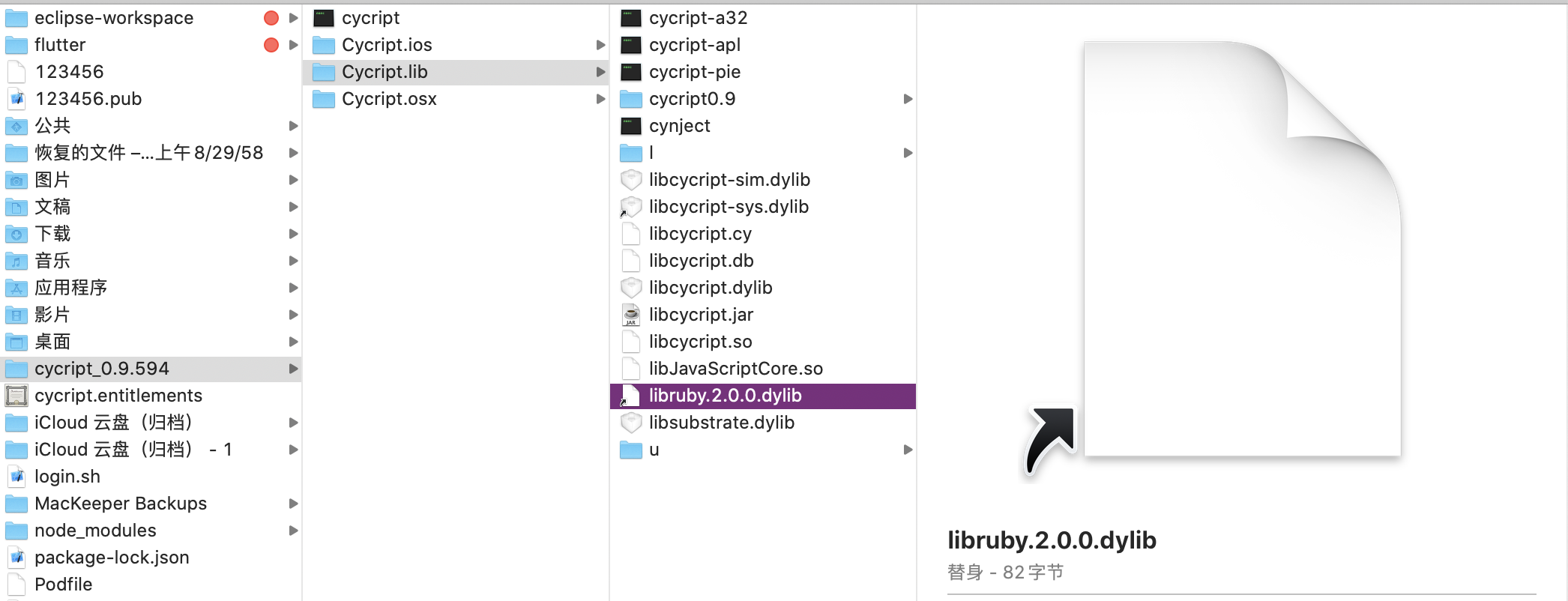
Task: Select the libsubstrate.dylib shield icon
Action: click(631, 423)
